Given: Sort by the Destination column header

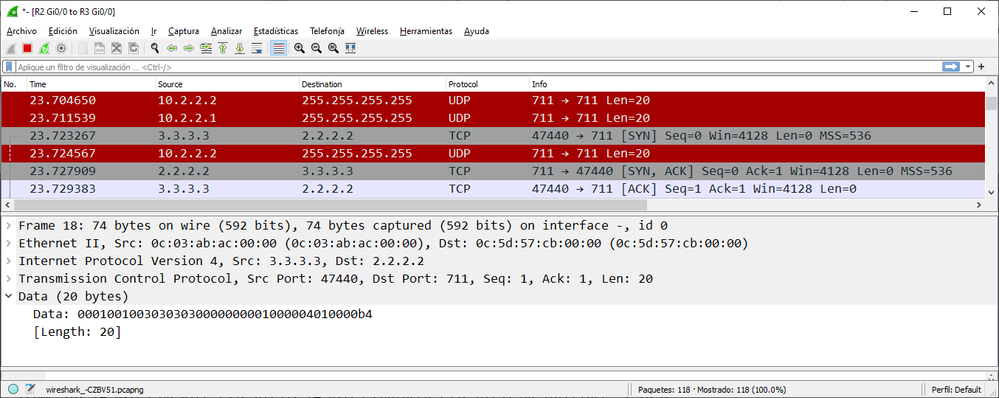Looking at the screenshot, I should pos(373,84).
